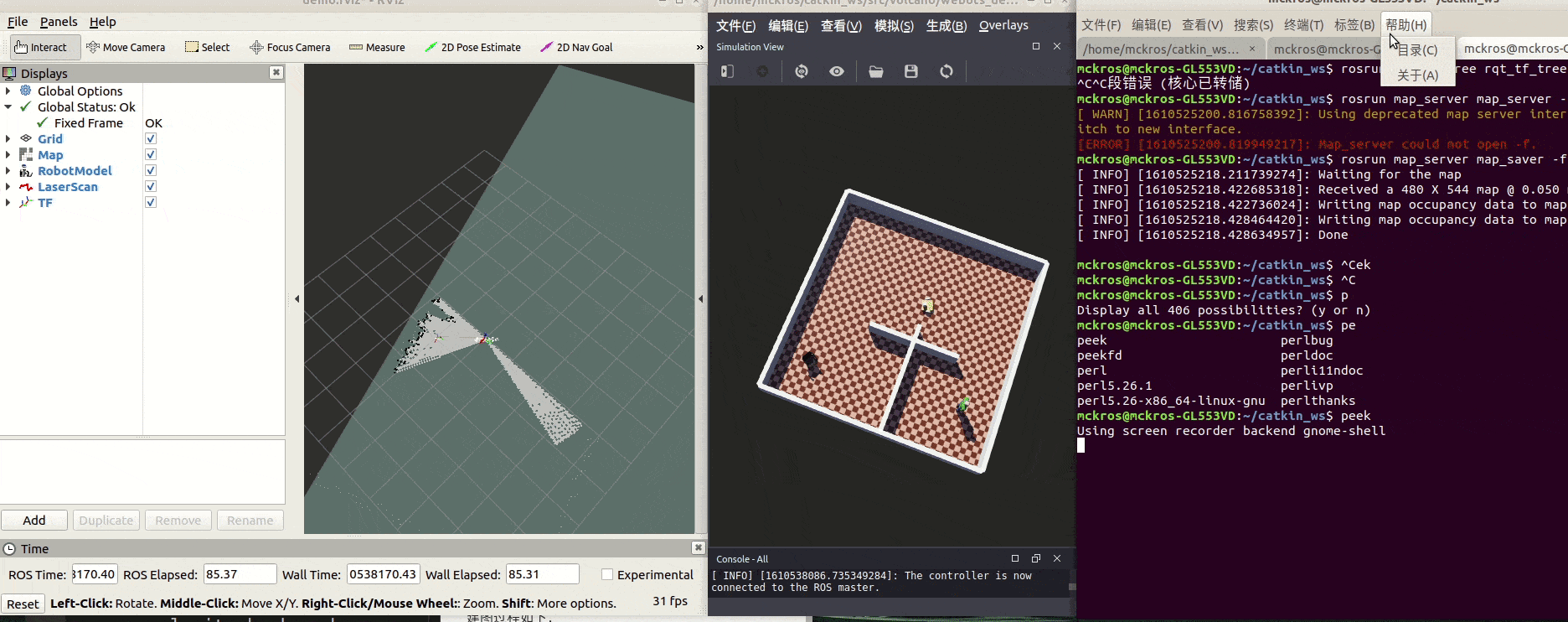The height and width of the screenshot is (622, 1568).
Task: Click the Rename display button
Action: 250,520
